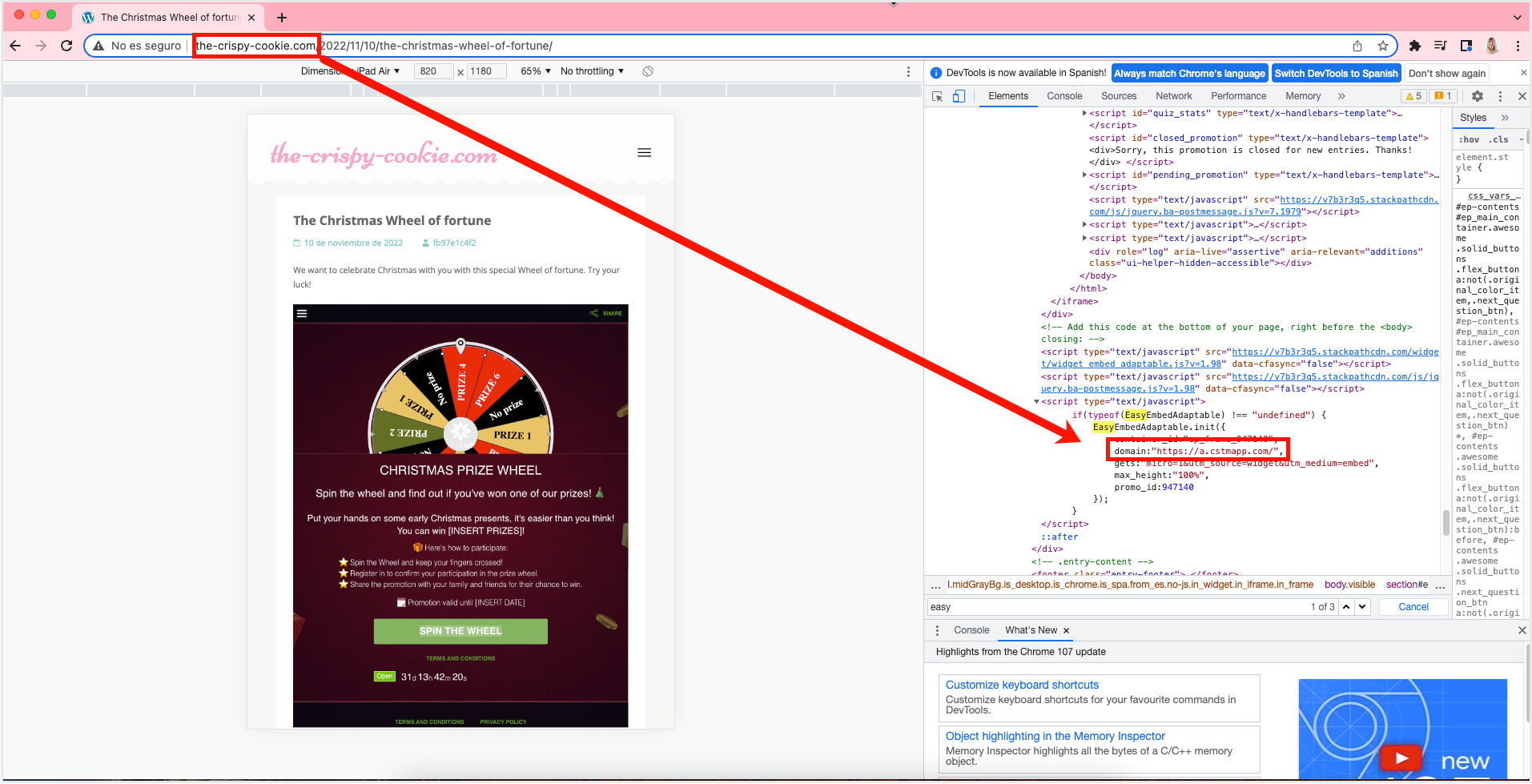
Task: Reload the page with the refresh icon
Action: (x=66, y=46)
